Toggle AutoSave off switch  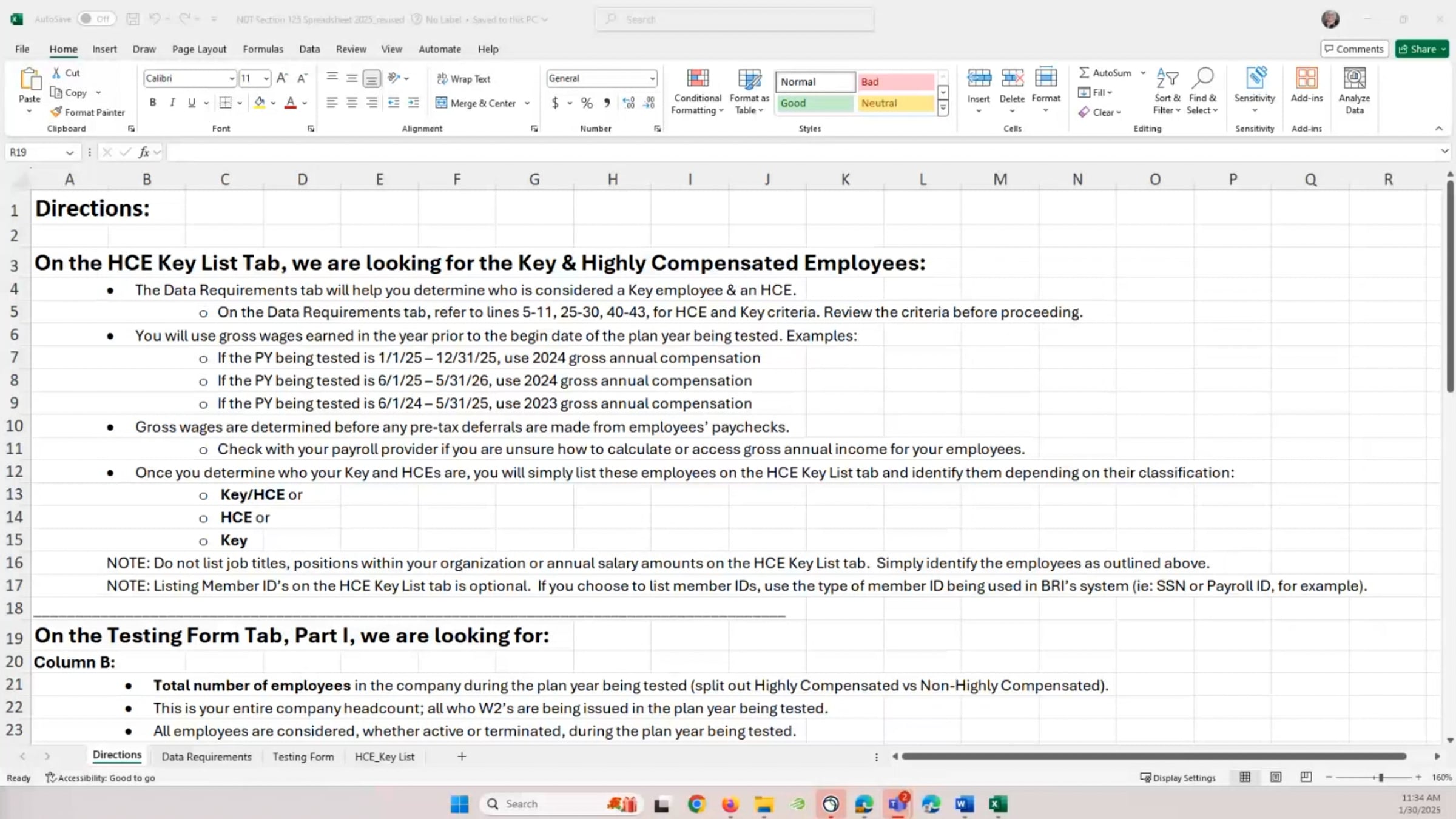(95, 19)
